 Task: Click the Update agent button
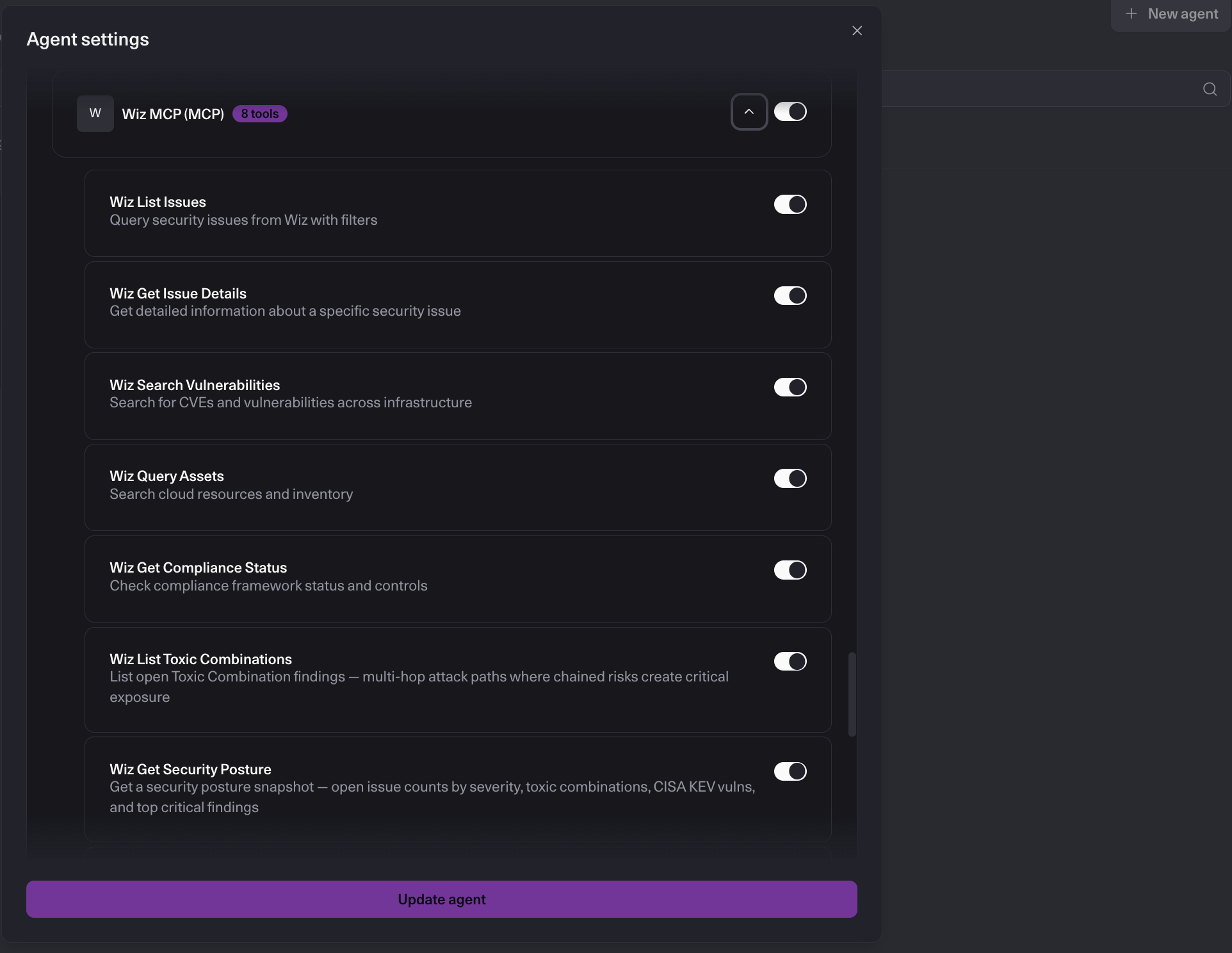442,899
